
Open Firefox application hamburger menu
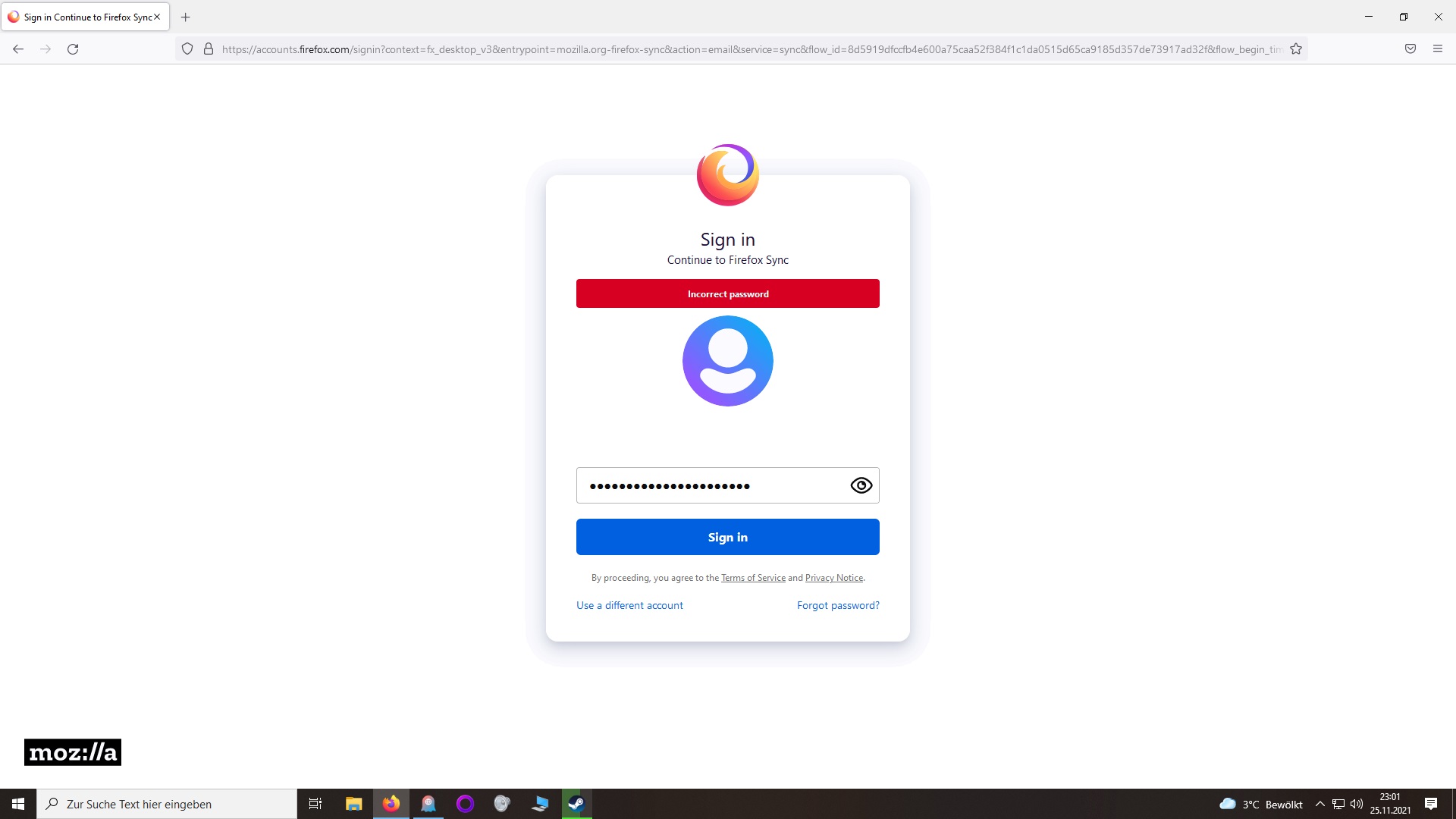[x=1438, y=49]
